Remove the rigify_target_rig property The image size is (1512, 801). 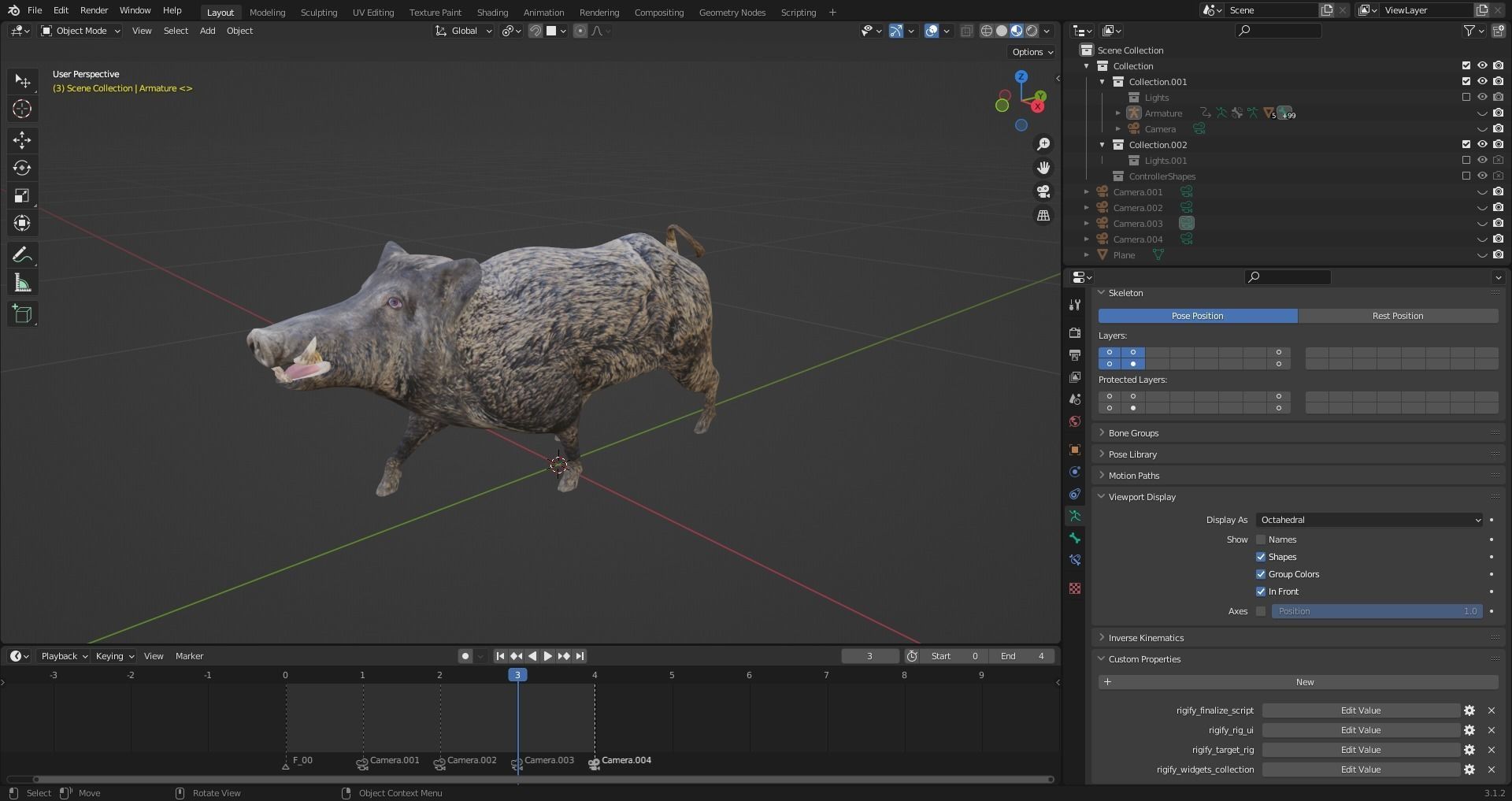[1492, 750]
